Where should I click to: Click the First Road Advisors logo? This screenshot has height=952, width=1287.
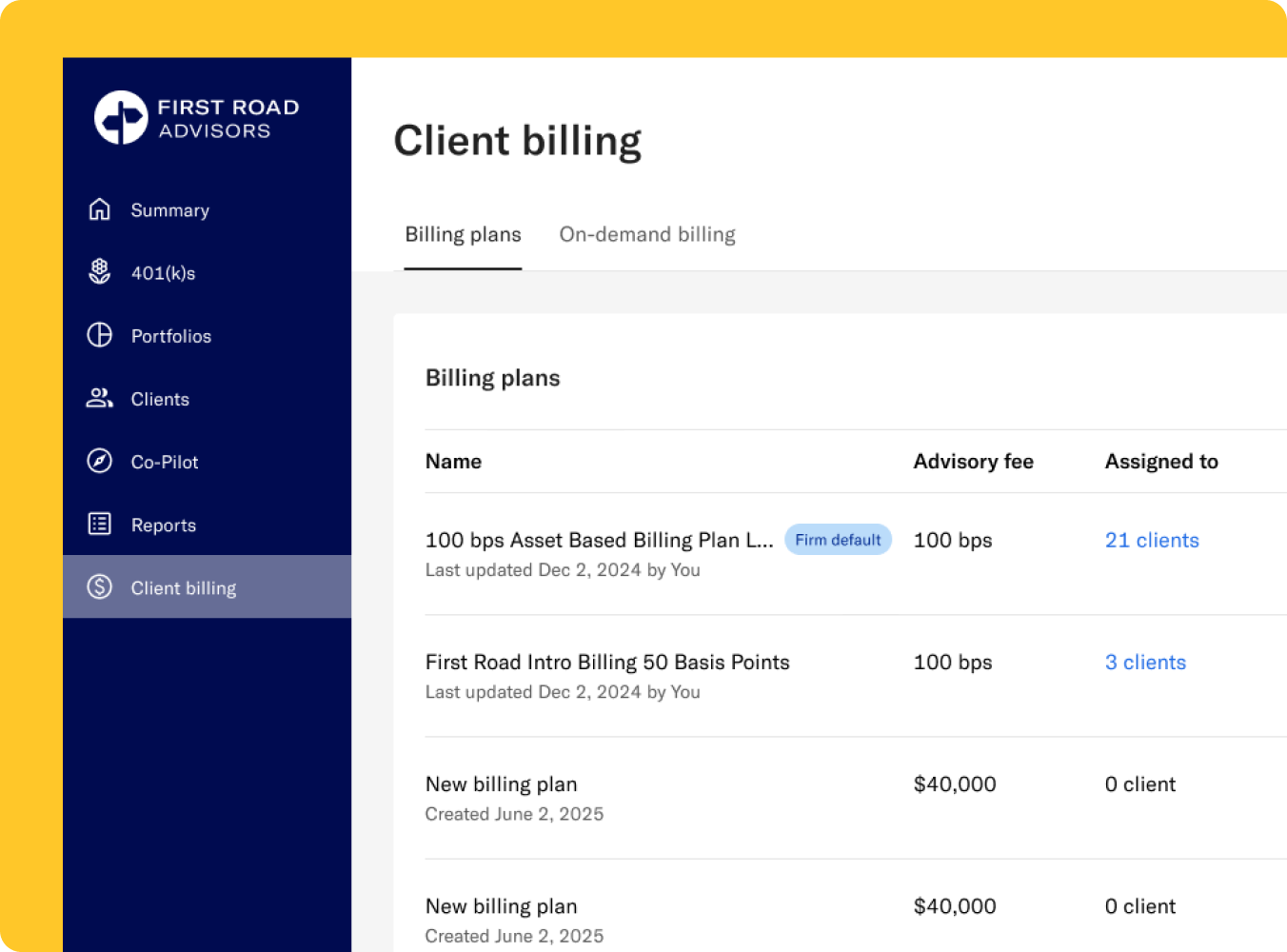point(197,118)
